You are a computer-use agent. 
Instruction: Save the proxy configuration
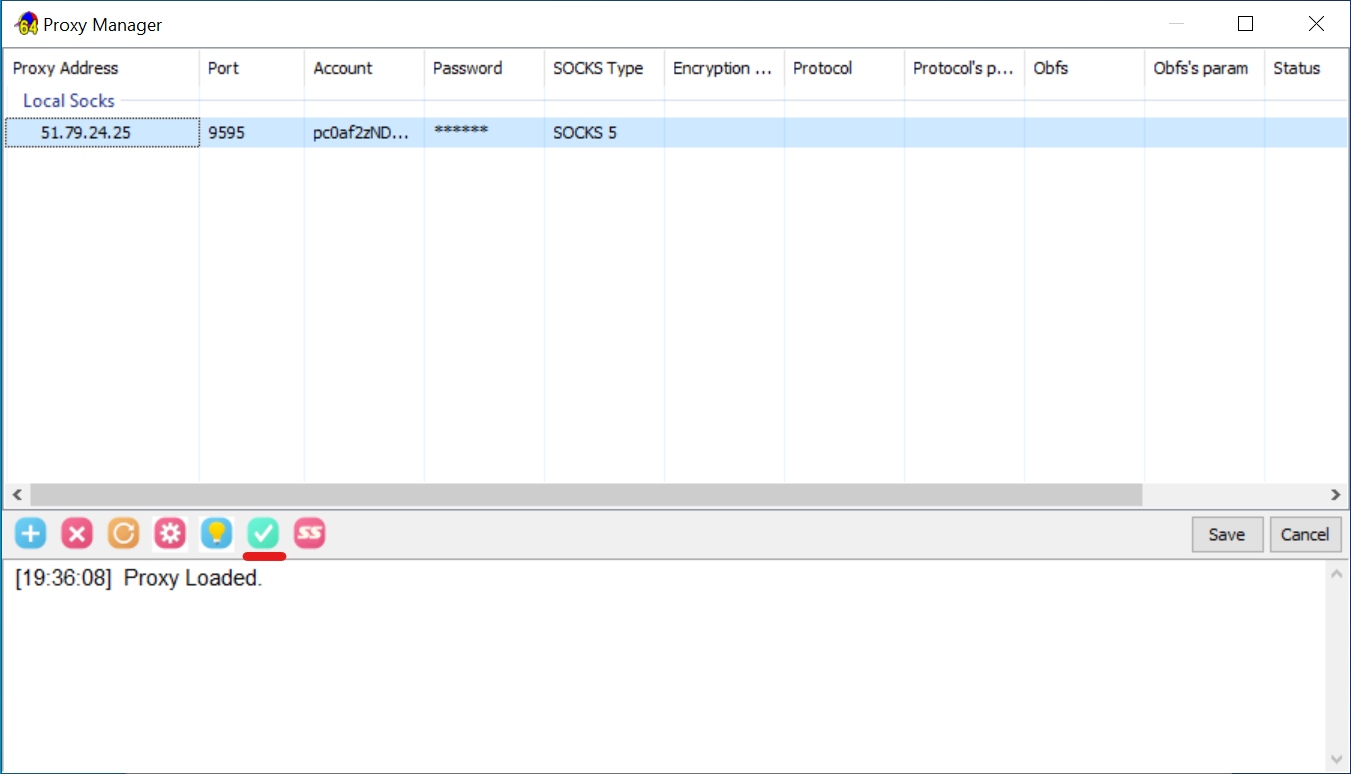point(1227,535)
